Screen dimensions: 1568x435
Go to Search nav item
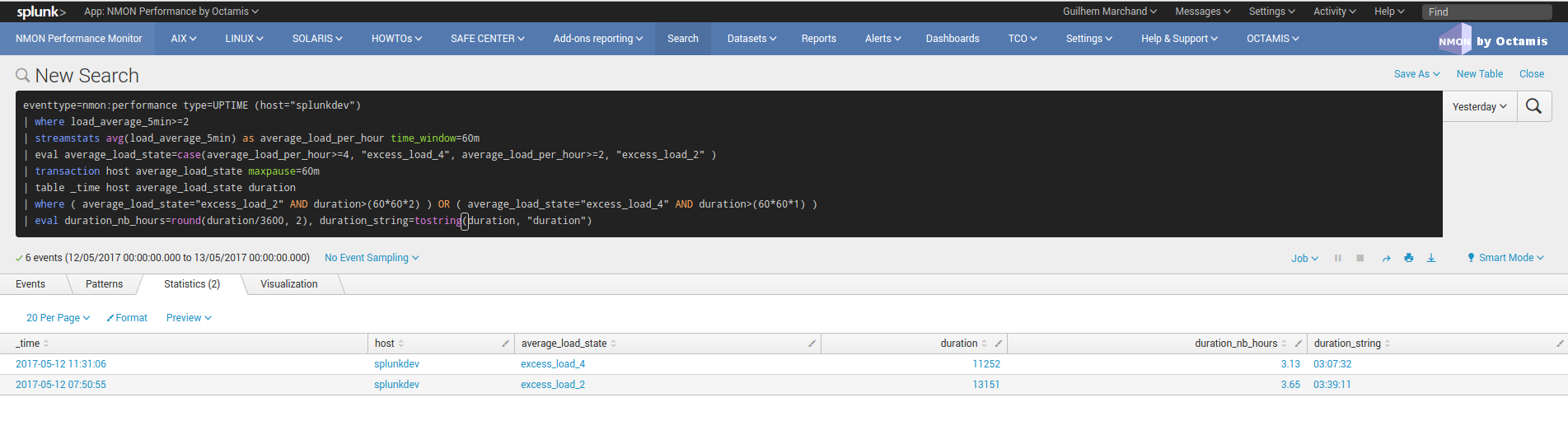[x=683, y=39]
